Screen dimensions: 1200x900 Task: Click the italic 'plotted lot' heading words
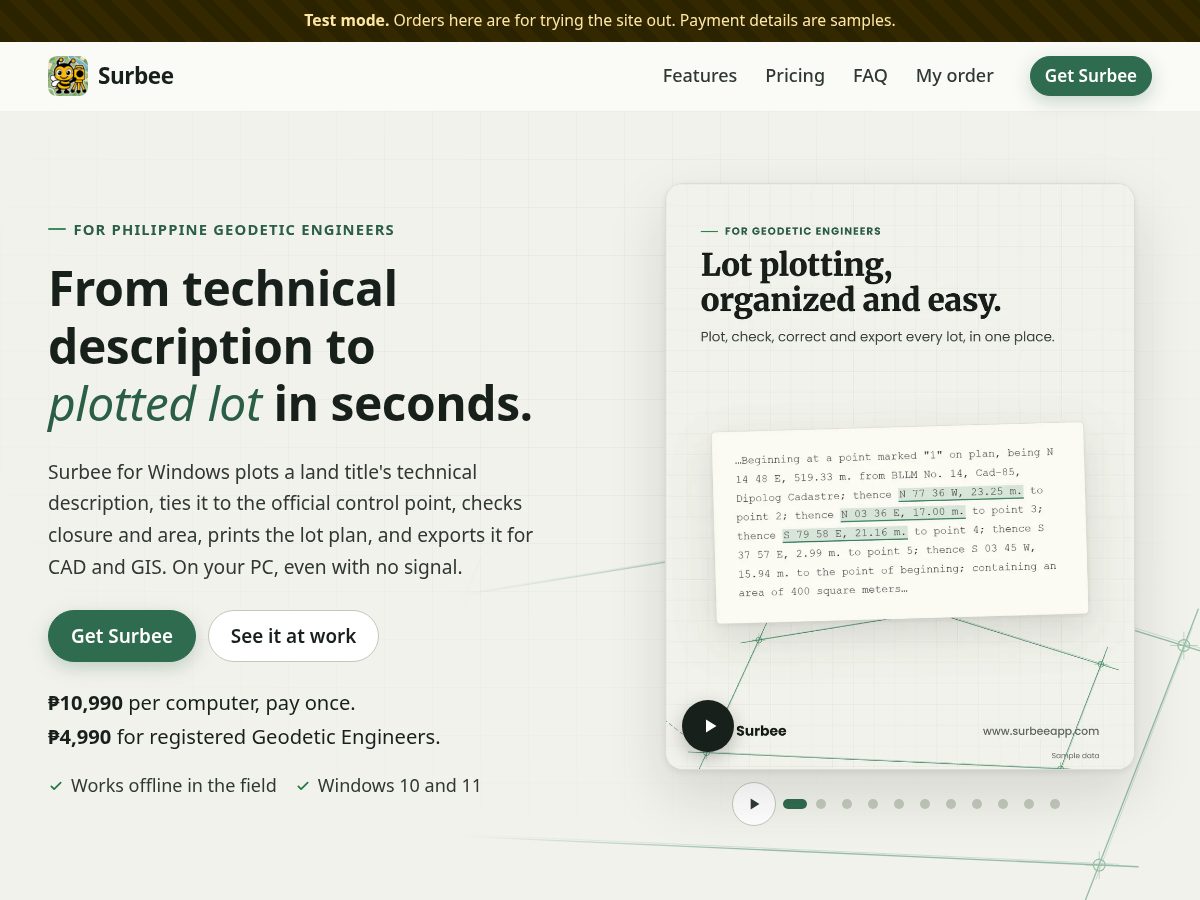pyautogui.click(x=155, y=404)
